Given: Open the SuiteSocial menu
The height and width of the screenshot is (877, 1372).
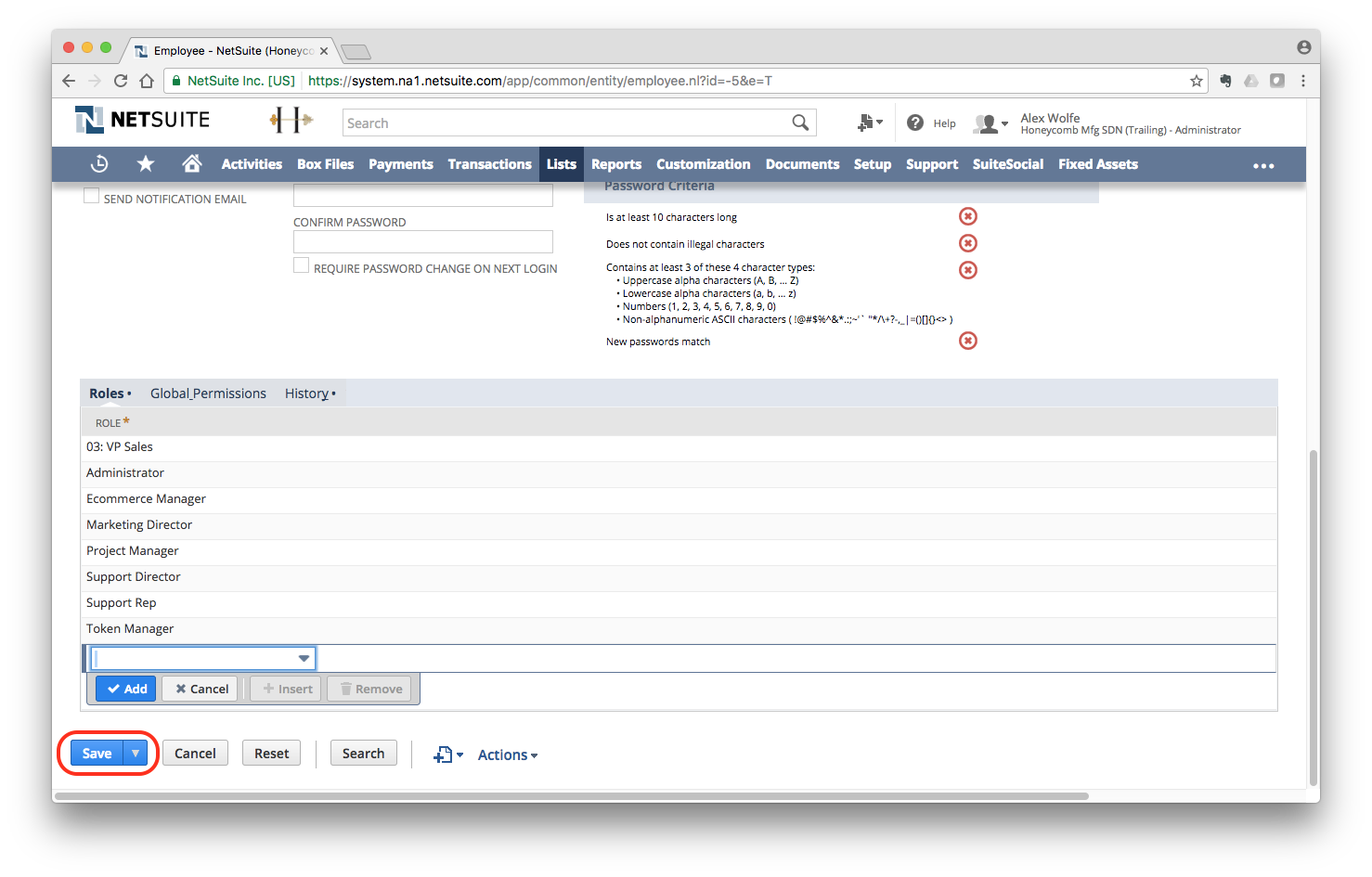Looking at the screenshot, I should click(1008, 164).
